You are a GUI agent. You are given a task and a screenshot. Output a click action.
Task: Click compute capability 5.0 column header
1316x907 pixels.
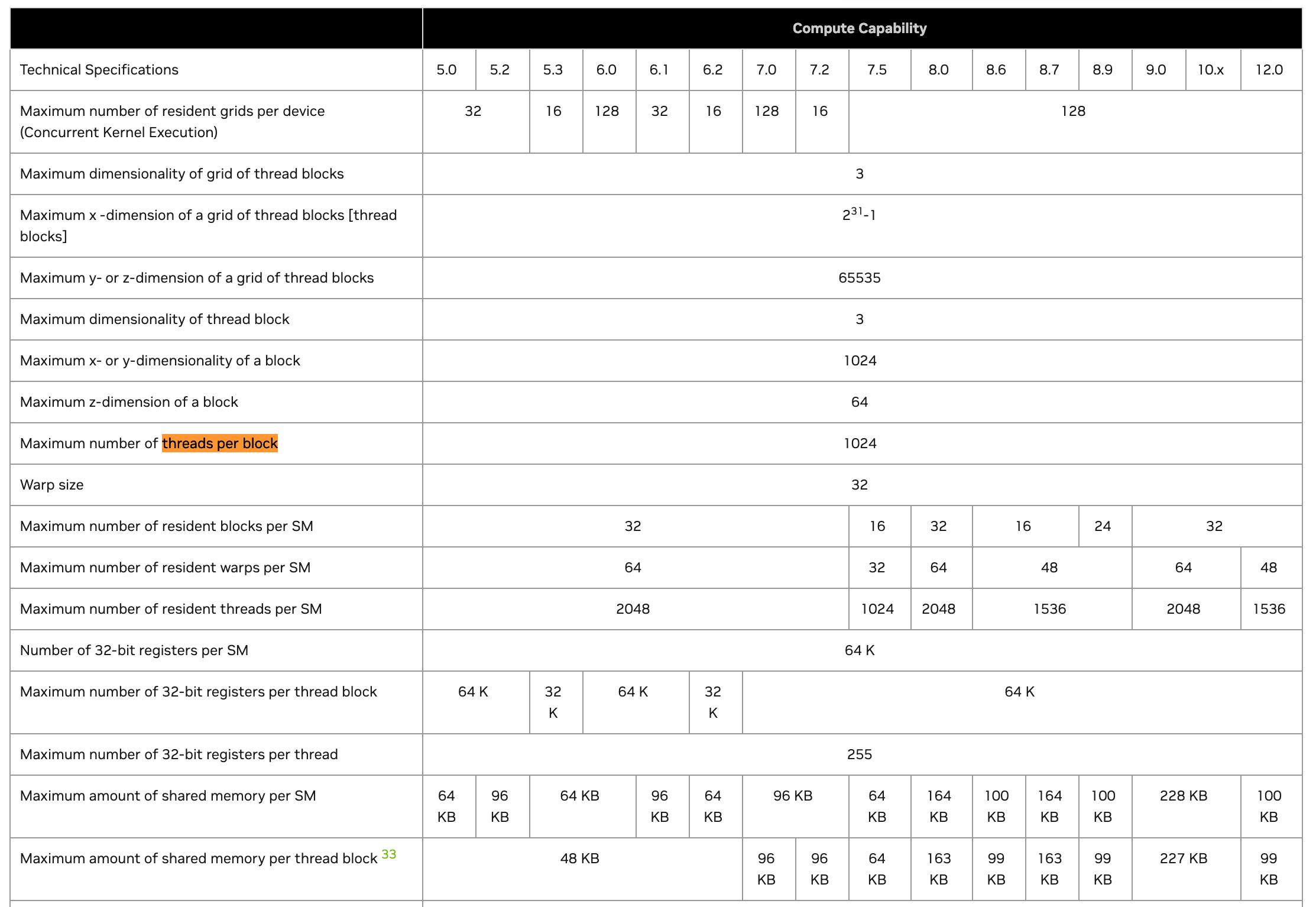tap(446, 70)
